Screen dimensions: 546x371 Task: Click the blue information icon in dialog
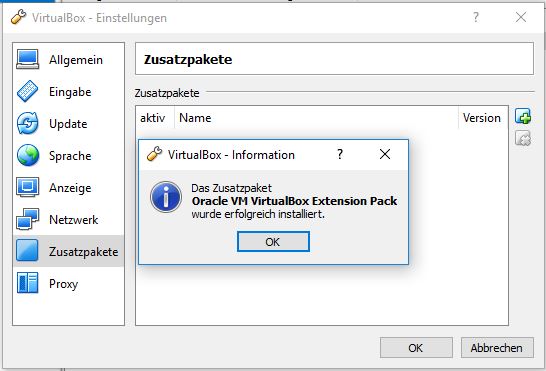(166, 197)
